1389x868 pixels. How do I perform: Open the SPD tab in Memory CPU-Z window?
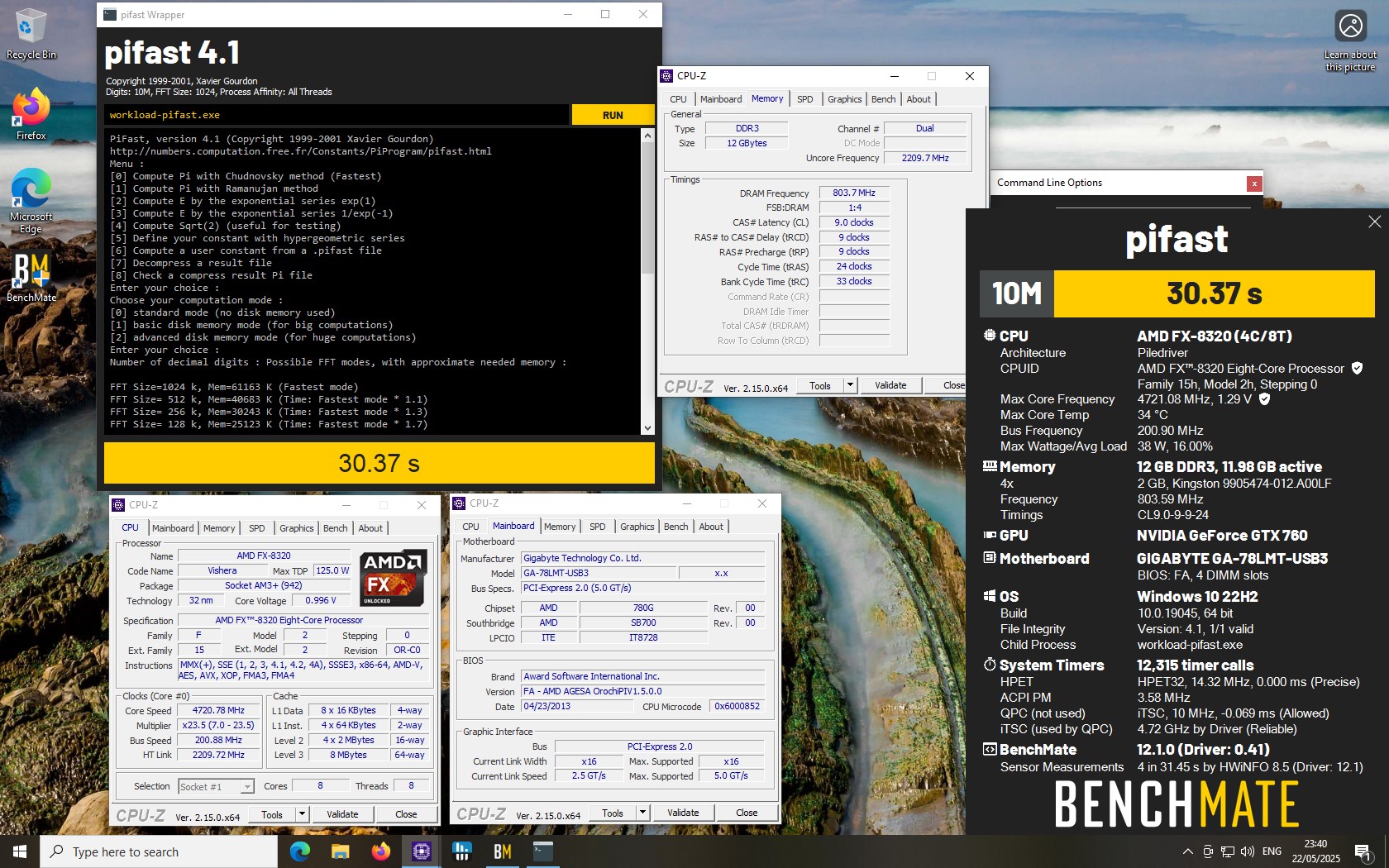tap(804, 99)
